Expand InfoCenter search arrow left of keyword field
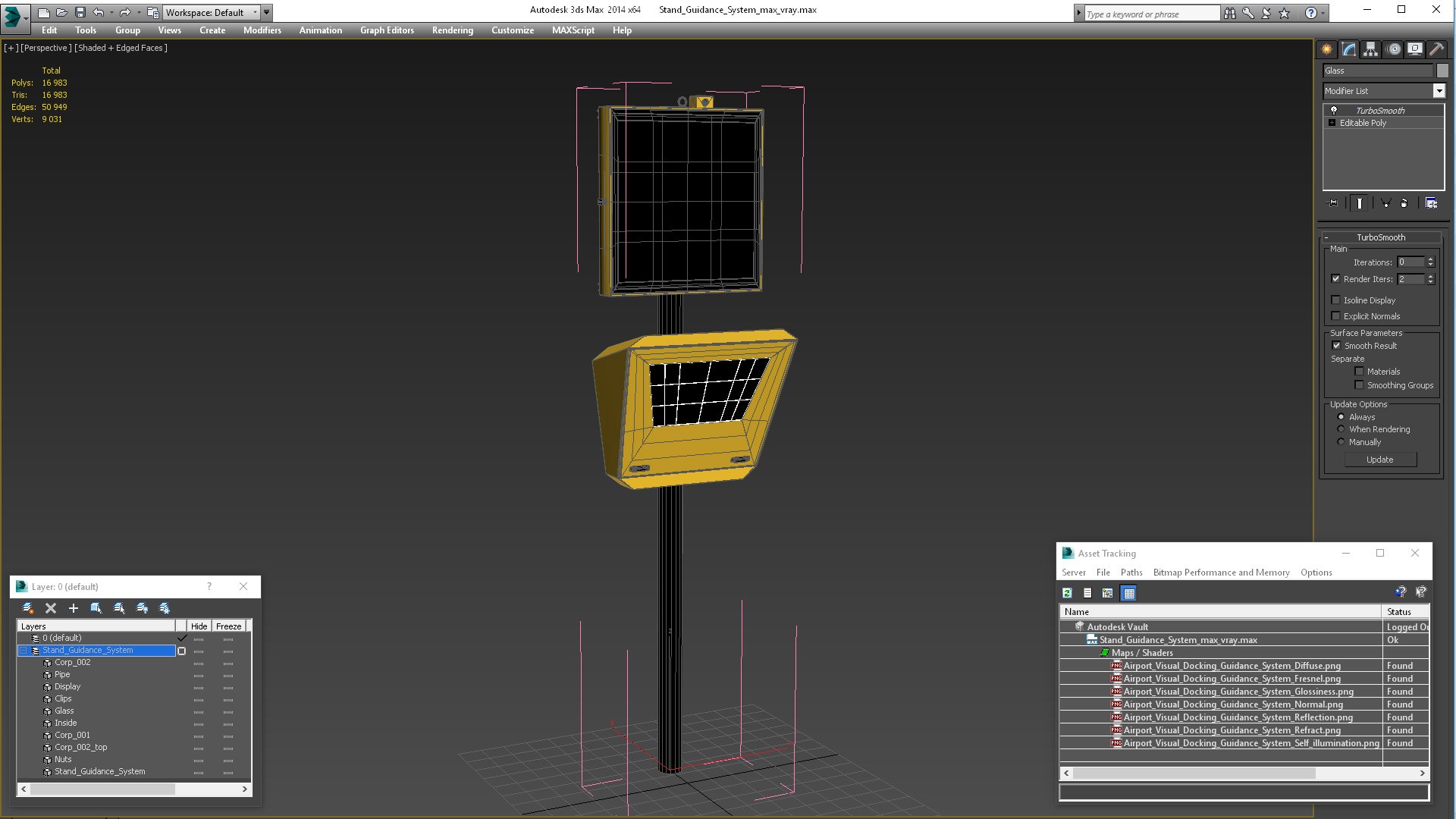The image size is (1456, 819). click(1079, 14)
